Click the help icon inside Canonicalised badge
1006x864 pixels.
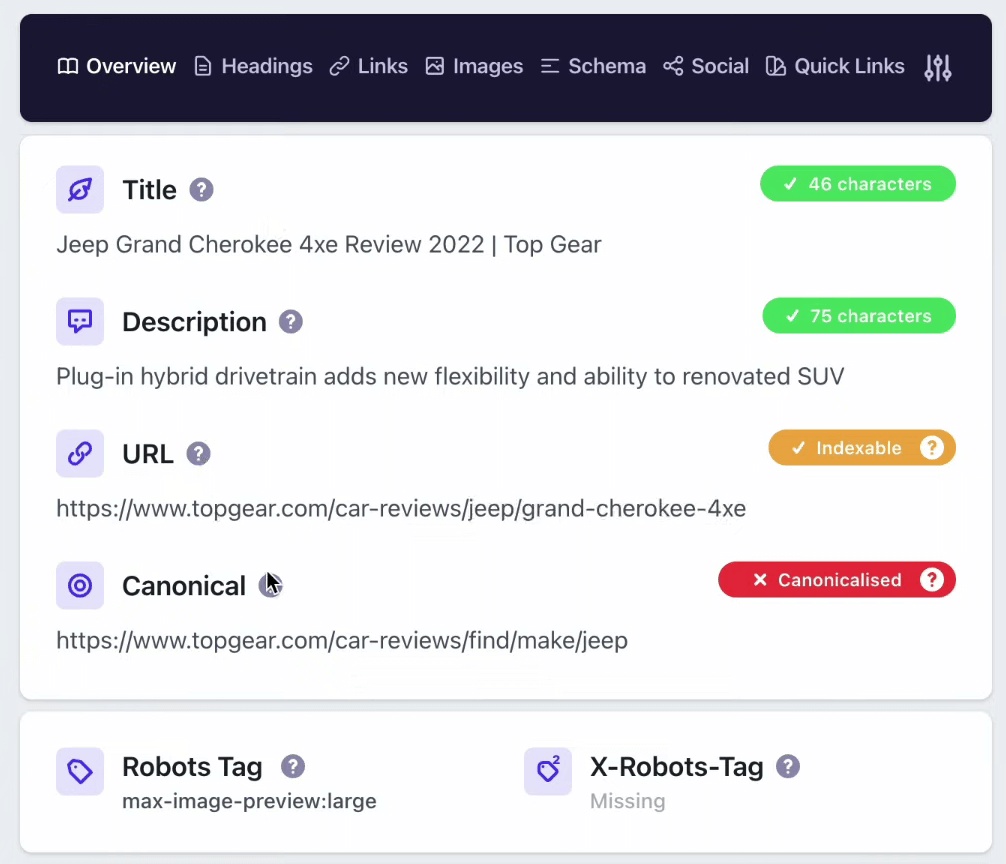932,580
